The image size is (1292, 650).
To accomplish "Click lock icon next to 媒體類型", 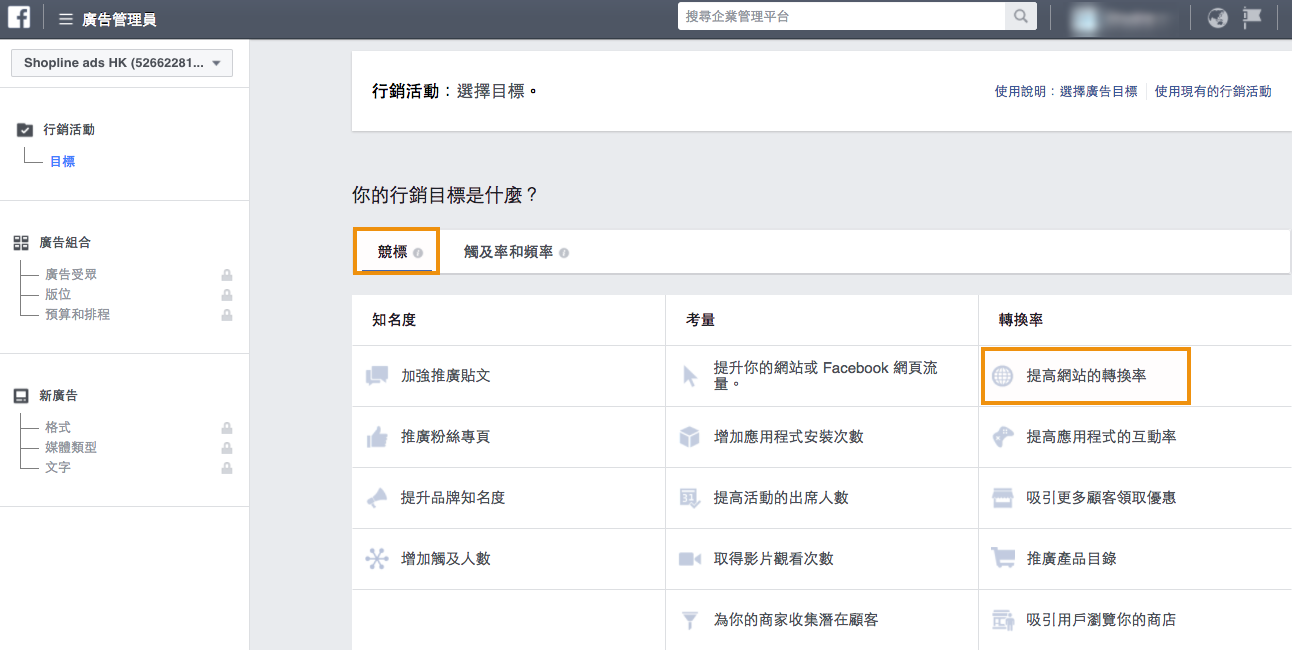I will [227, 448].
